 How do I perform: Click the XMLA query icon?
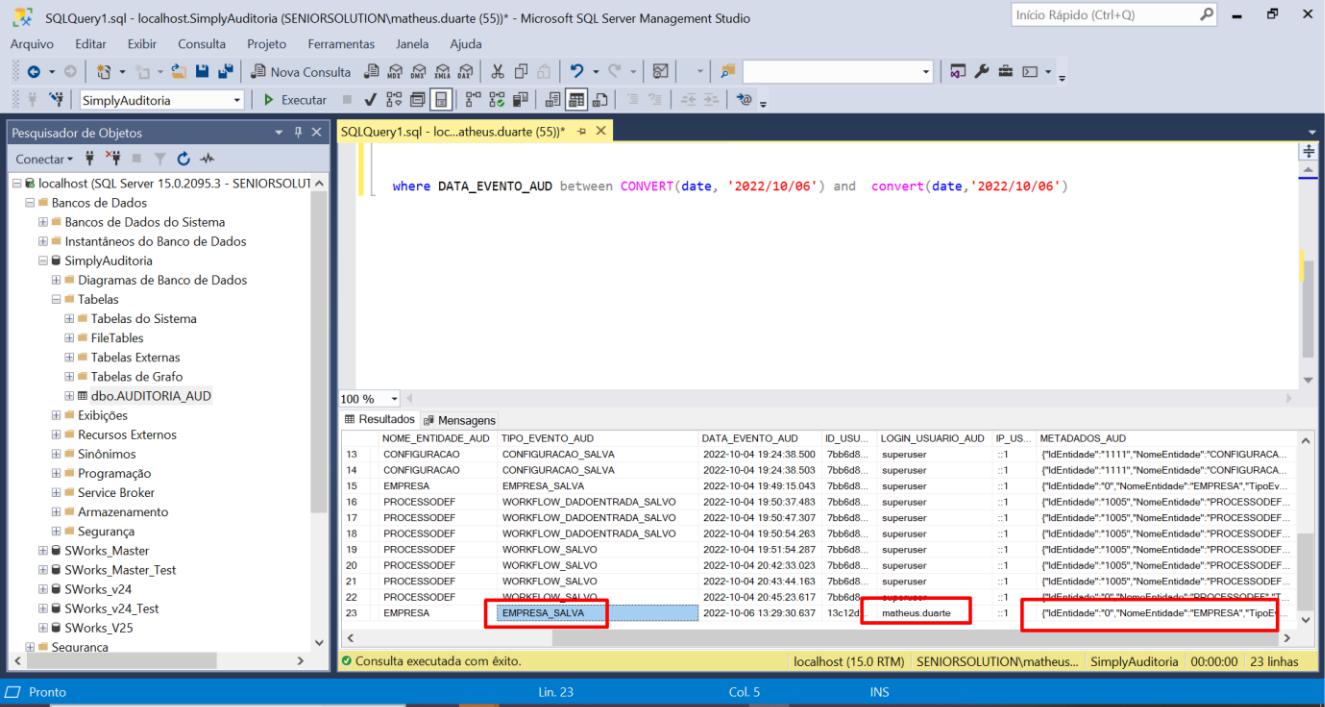click(x=442, y=71)
